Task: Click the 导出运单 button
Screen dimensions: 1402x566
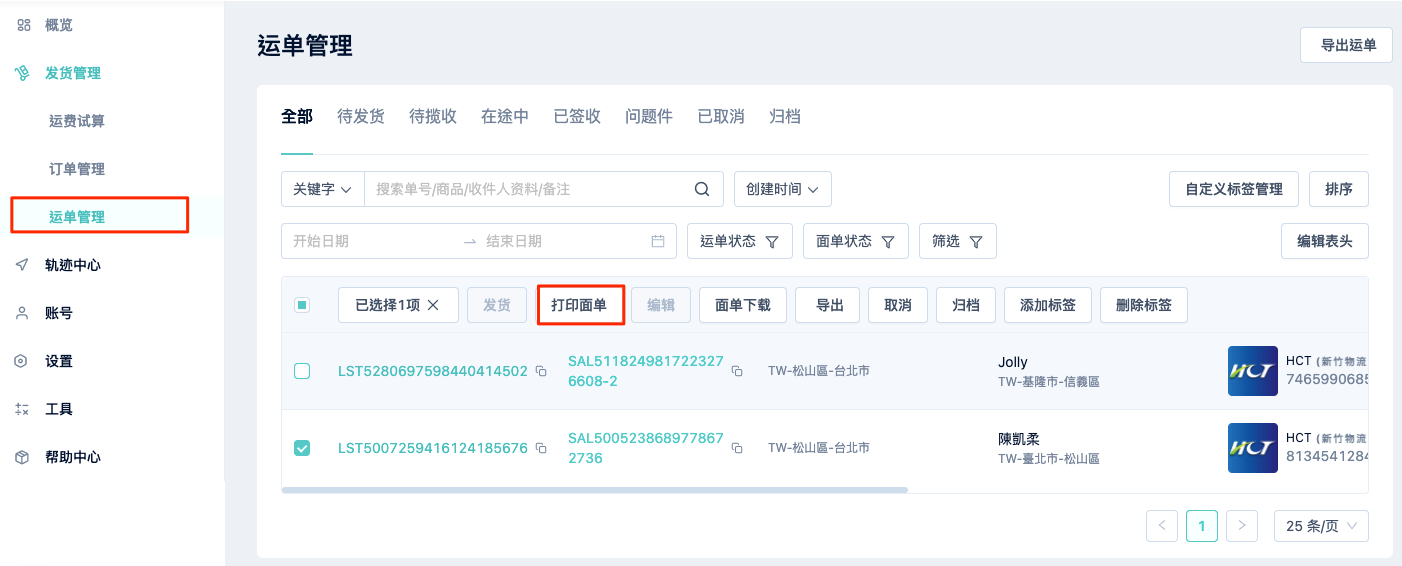Action: click(x=1346, y=45)
